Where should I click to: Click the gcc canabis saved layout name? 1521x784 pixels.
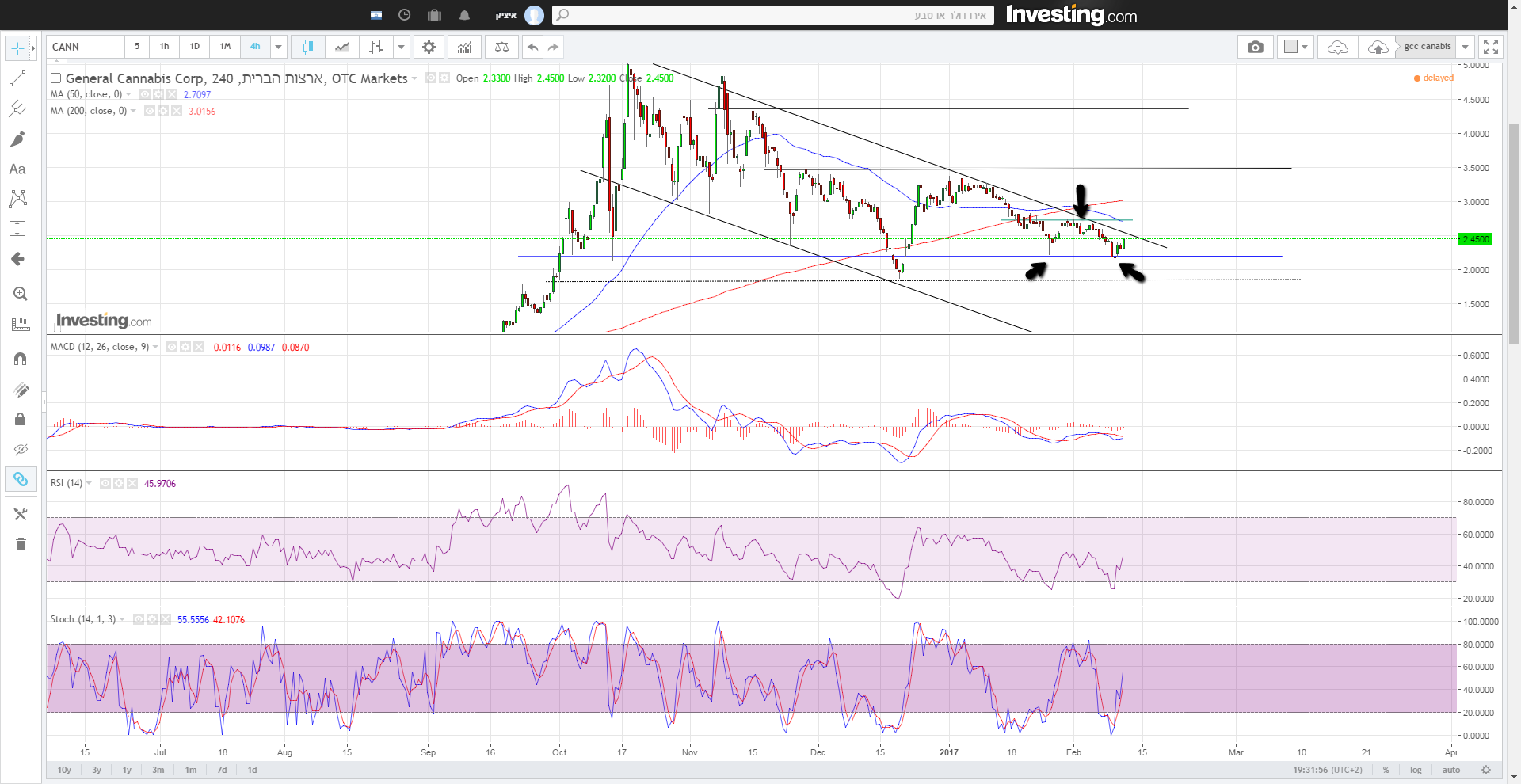point(1428,47)
